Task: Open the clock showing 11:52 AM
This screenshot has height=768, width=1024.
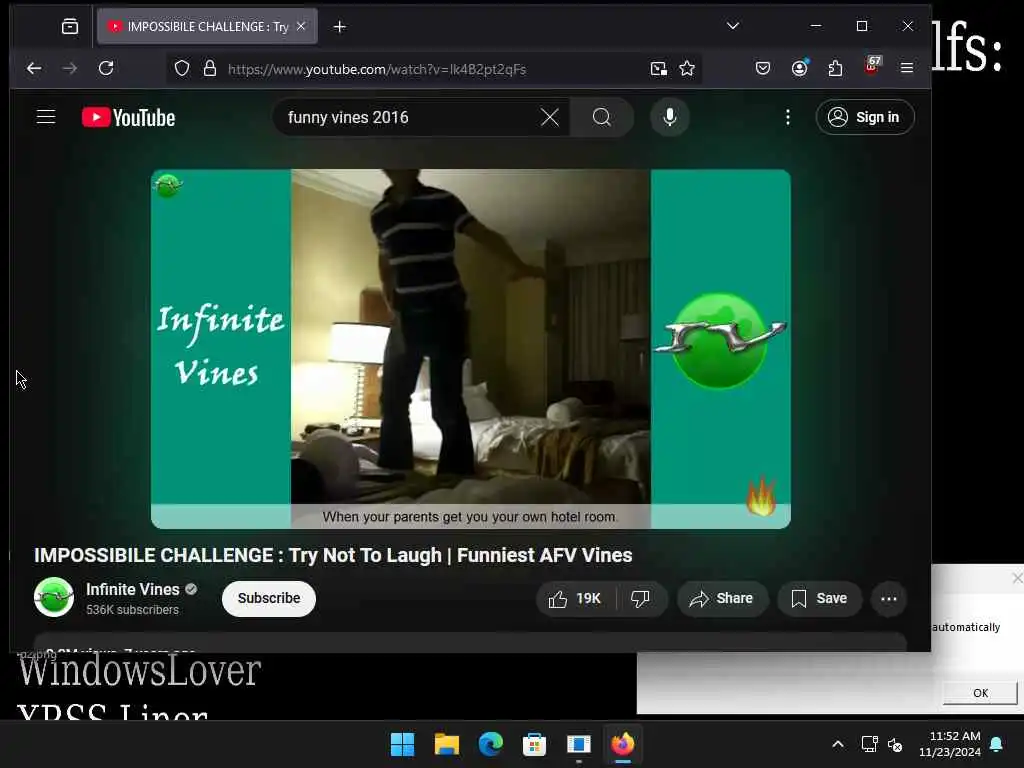Action: [x=950, y=744]
